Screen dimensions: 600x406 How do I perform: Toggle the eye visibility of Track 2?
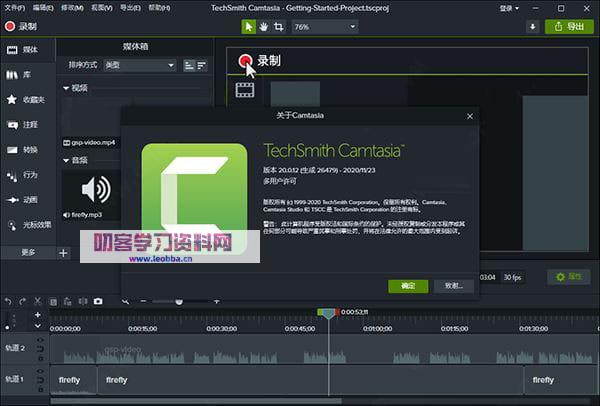(x=40, y=339)
